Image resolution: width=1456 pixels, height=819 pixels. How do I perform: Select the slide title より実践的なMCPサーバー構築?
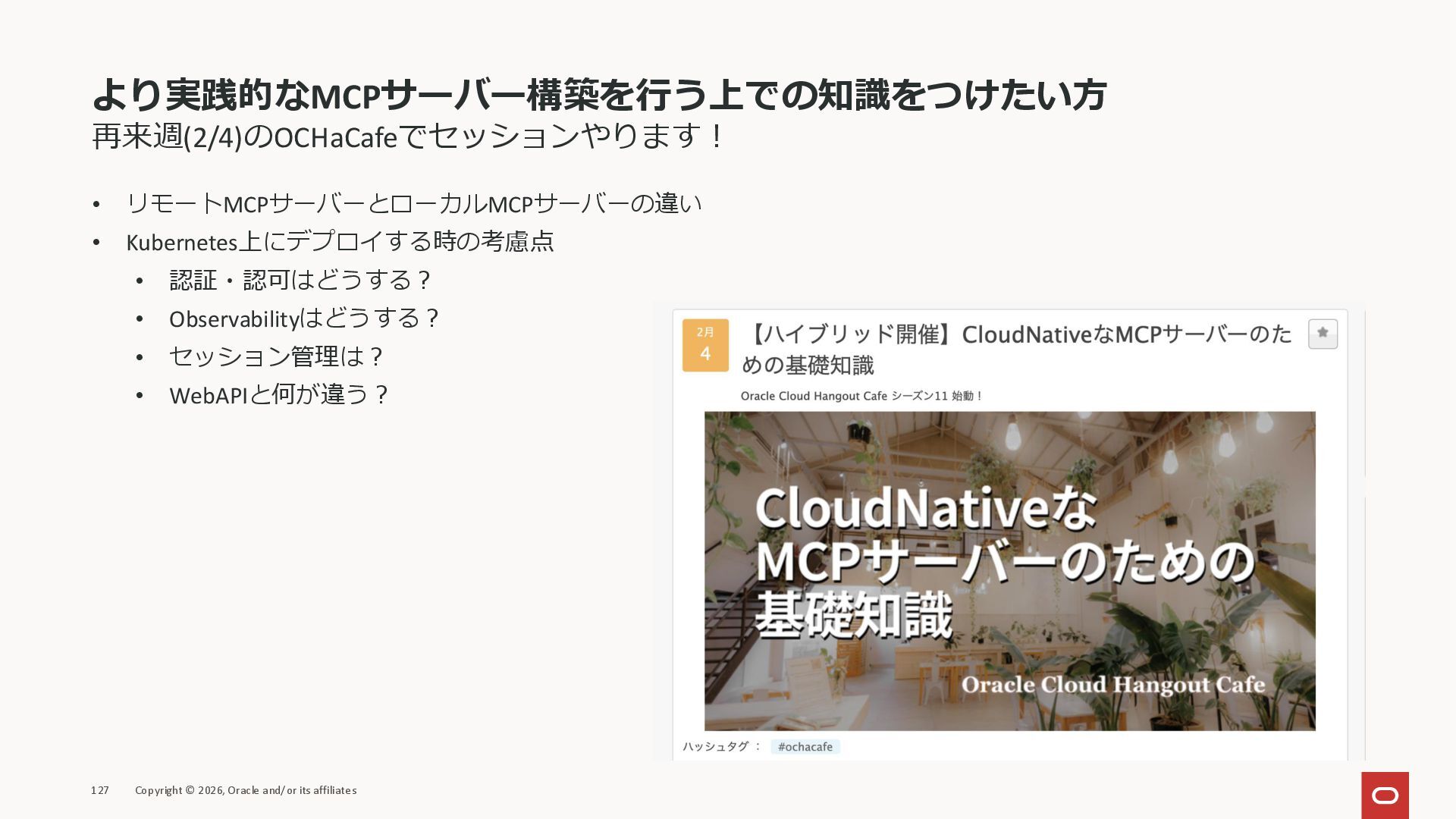click(599, 95)
